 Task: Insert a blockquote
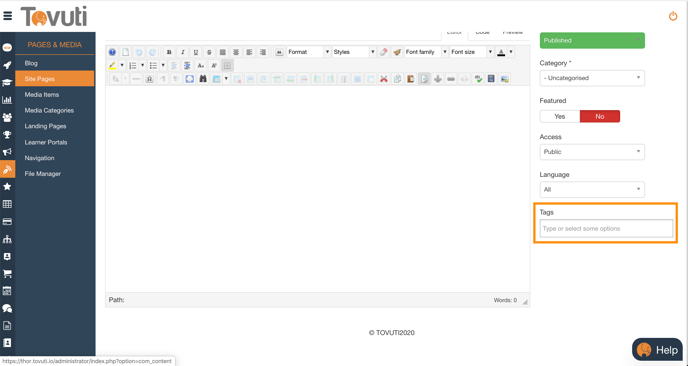coord(279,52)
